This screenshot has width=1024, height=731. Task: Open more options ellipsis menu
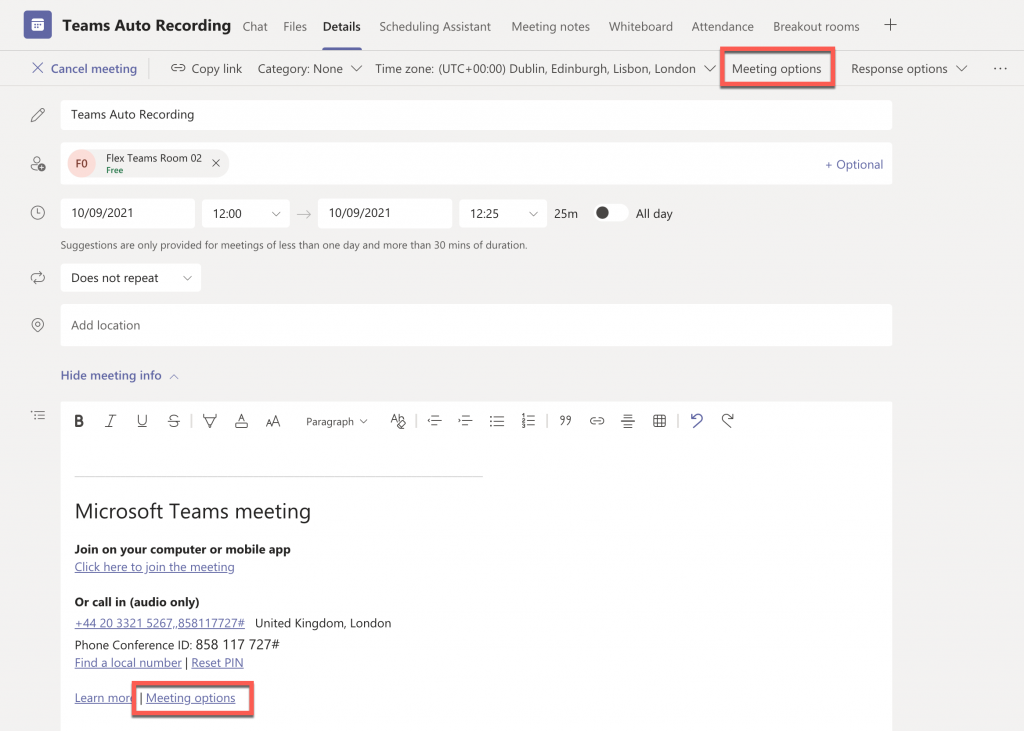(x=1000, y=69)
